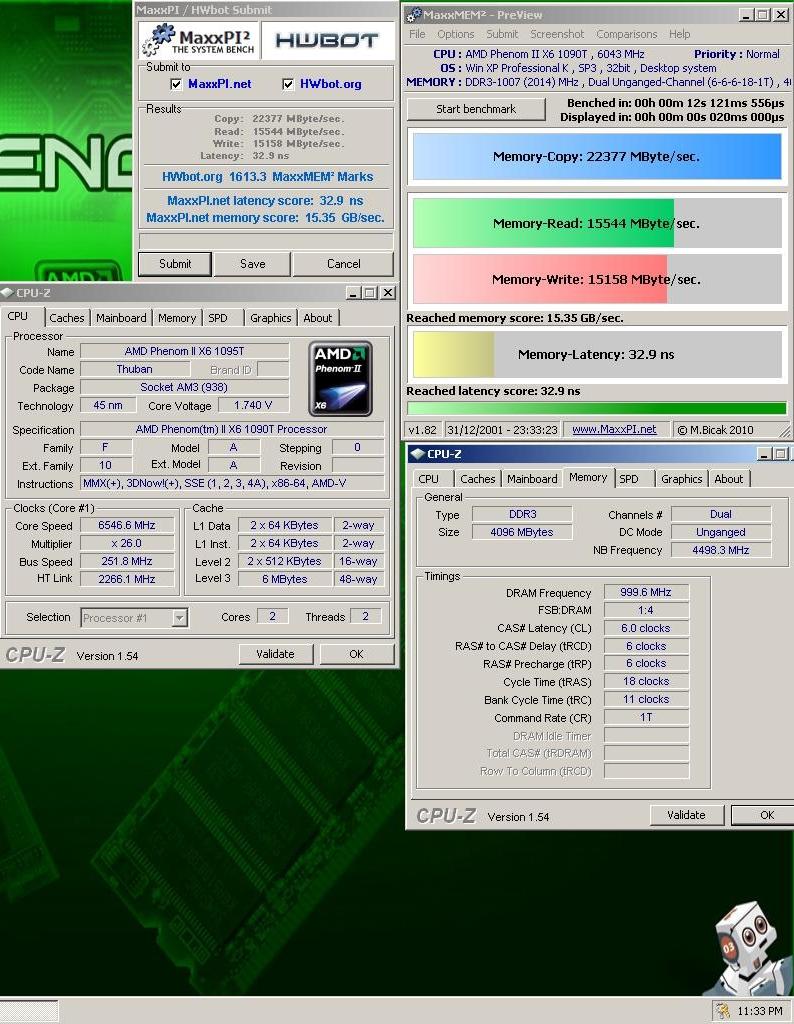The width and height of the screenshot is (794, 1024).
Task: Click the taskbar clock showing 11:33 PM
Action: pos(759,1011)
